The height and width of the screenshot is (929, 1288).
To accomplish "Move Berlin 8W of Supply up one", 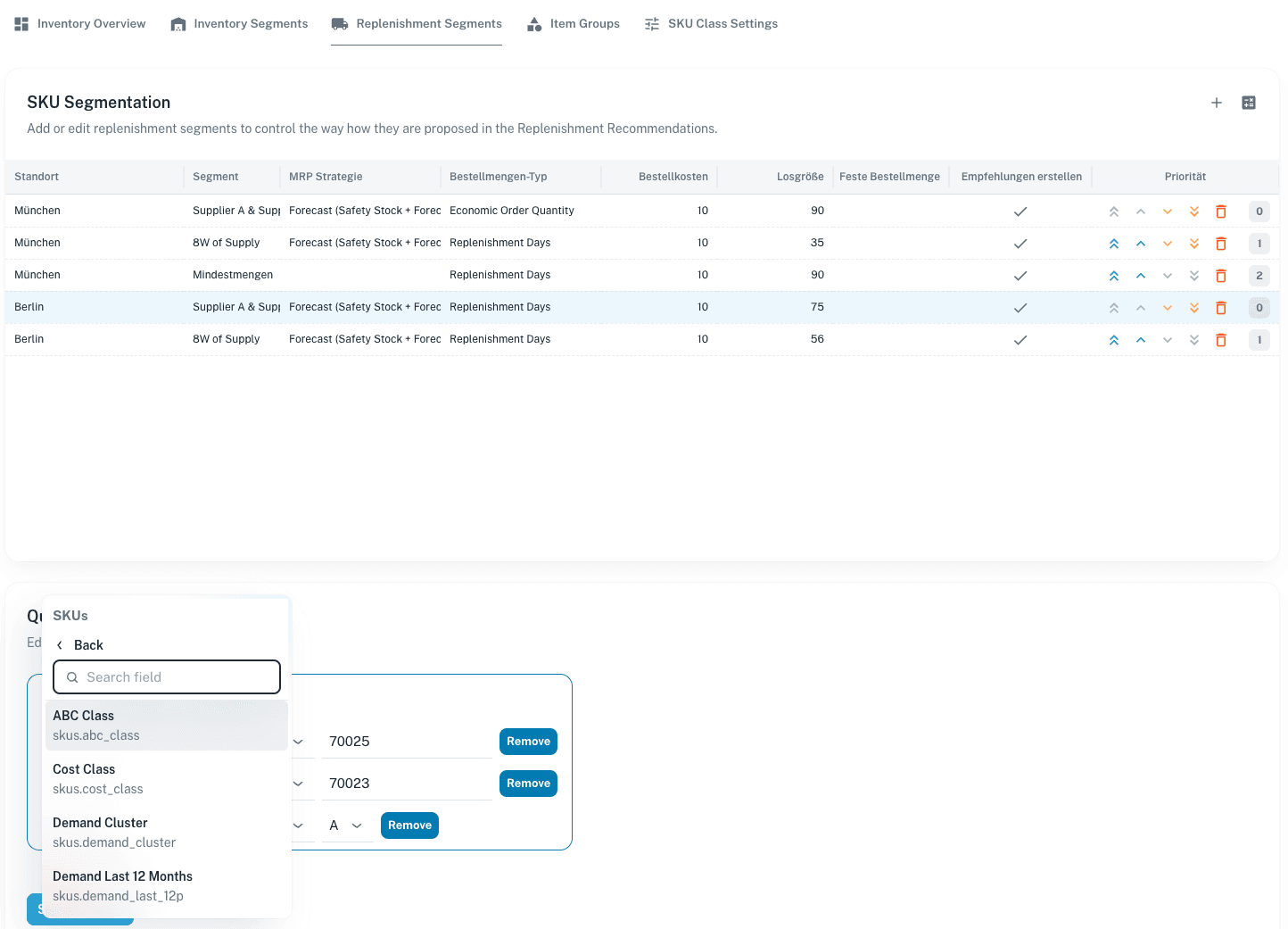I will [1141, 340].
